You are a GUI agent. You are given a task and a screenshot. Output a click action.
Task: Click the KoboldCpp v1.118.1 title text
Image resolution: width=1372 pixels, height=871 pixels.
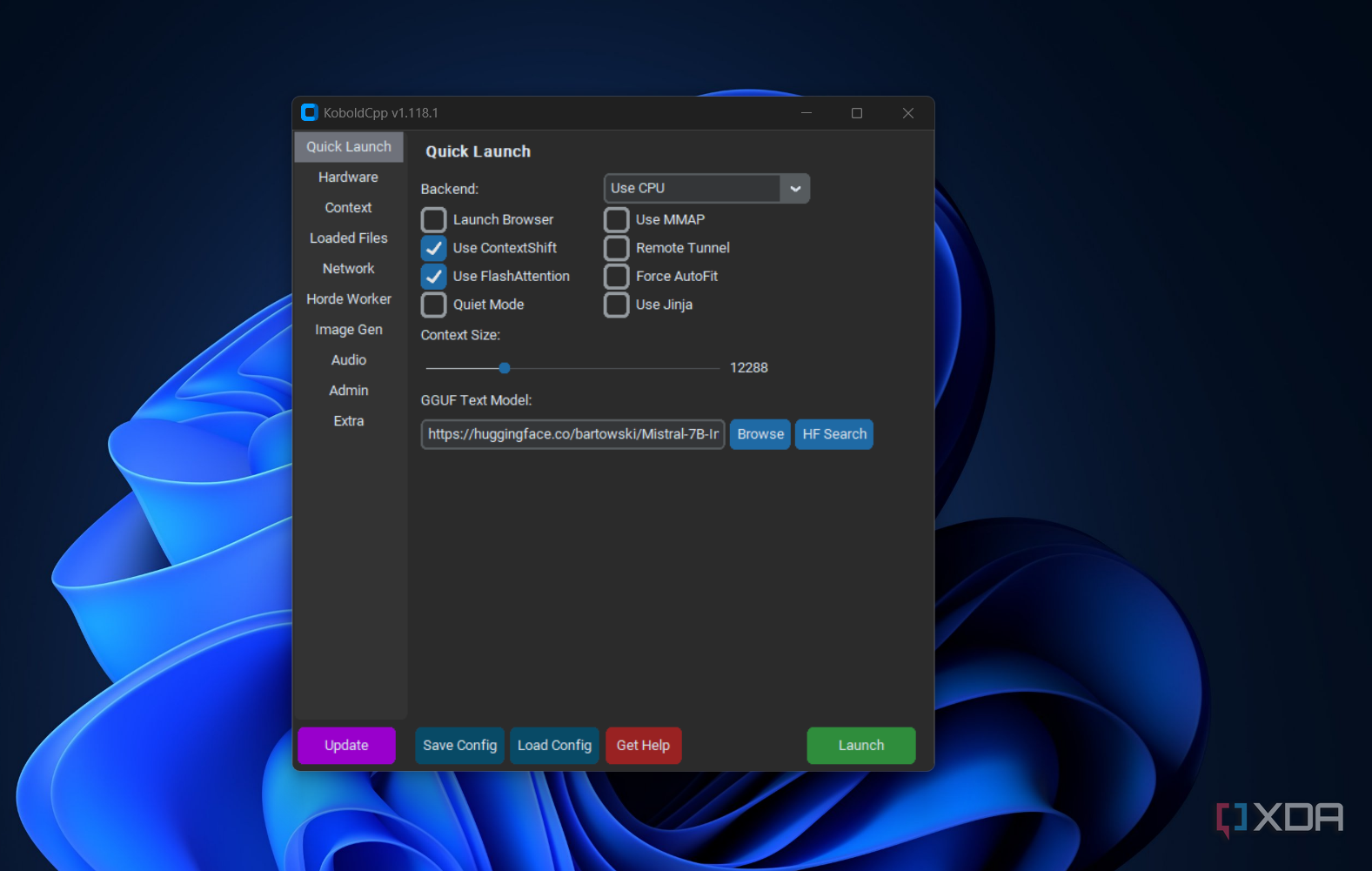point(381,113)
